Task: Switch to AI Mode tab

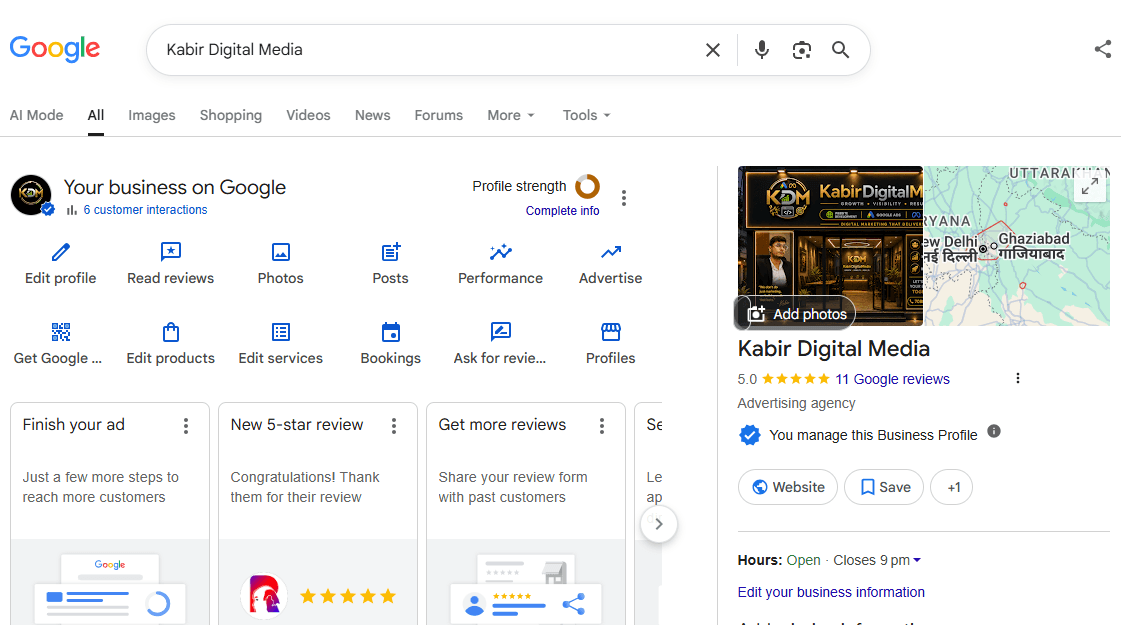Action: click(36, 115)
